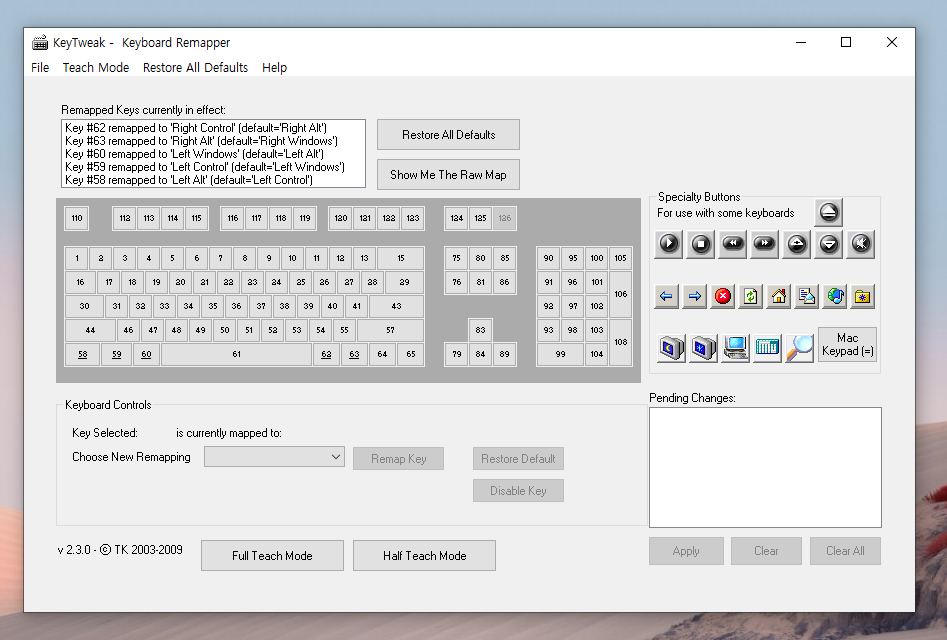This screenshot has height=640, width=947.
Task: Click the E-mail envelope specialty button
Action: 807,296
